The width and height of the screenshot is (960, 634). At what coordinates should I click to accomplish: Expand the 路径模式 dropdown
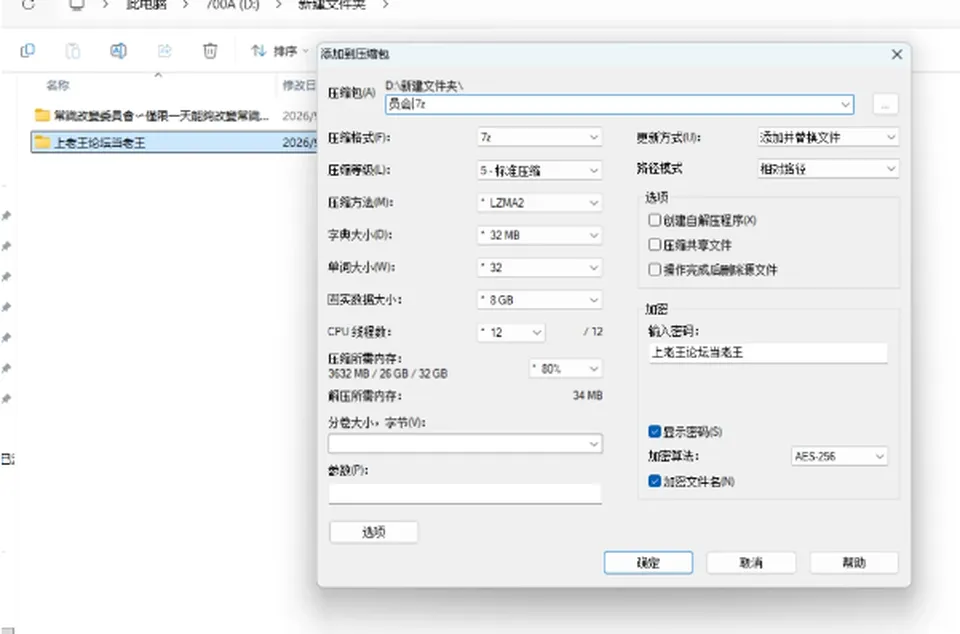[x=828, y=169]
